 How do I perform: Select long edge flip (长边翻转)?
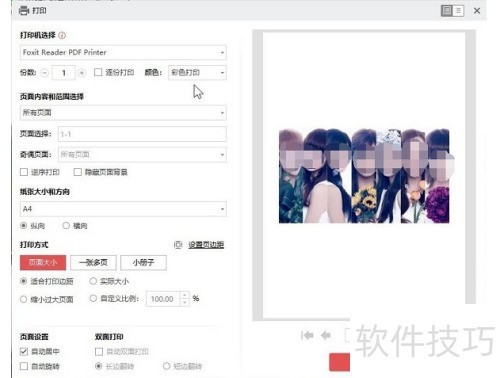pos(98,366)
